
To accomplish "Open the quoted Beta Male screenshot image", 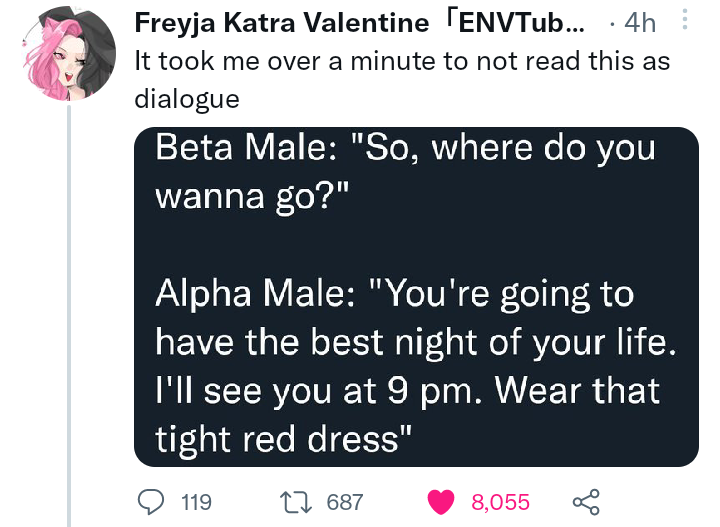I will tap(416, 297).
